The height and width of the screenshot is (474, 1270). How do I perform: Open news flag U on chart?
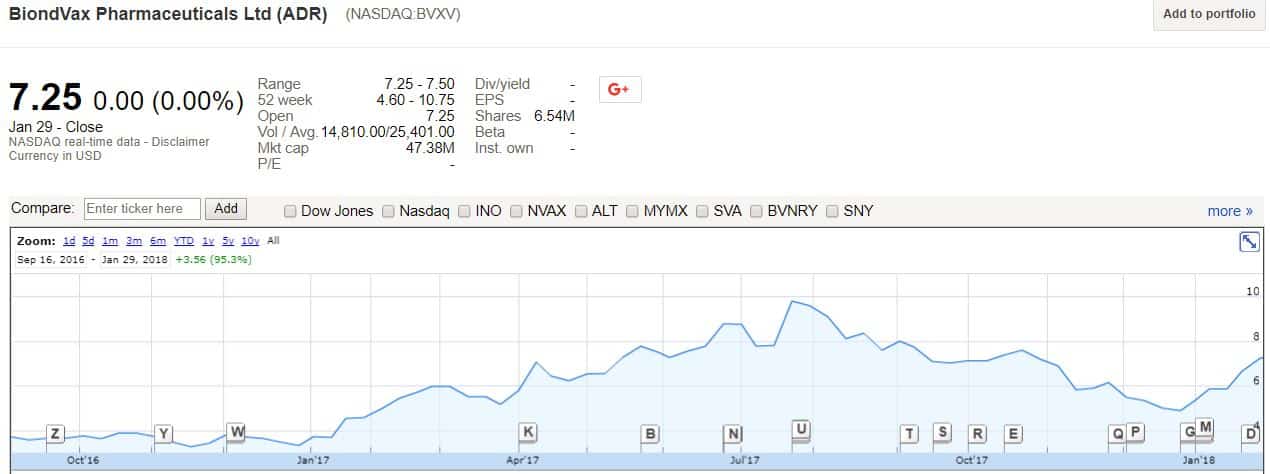tap(800, 429)
